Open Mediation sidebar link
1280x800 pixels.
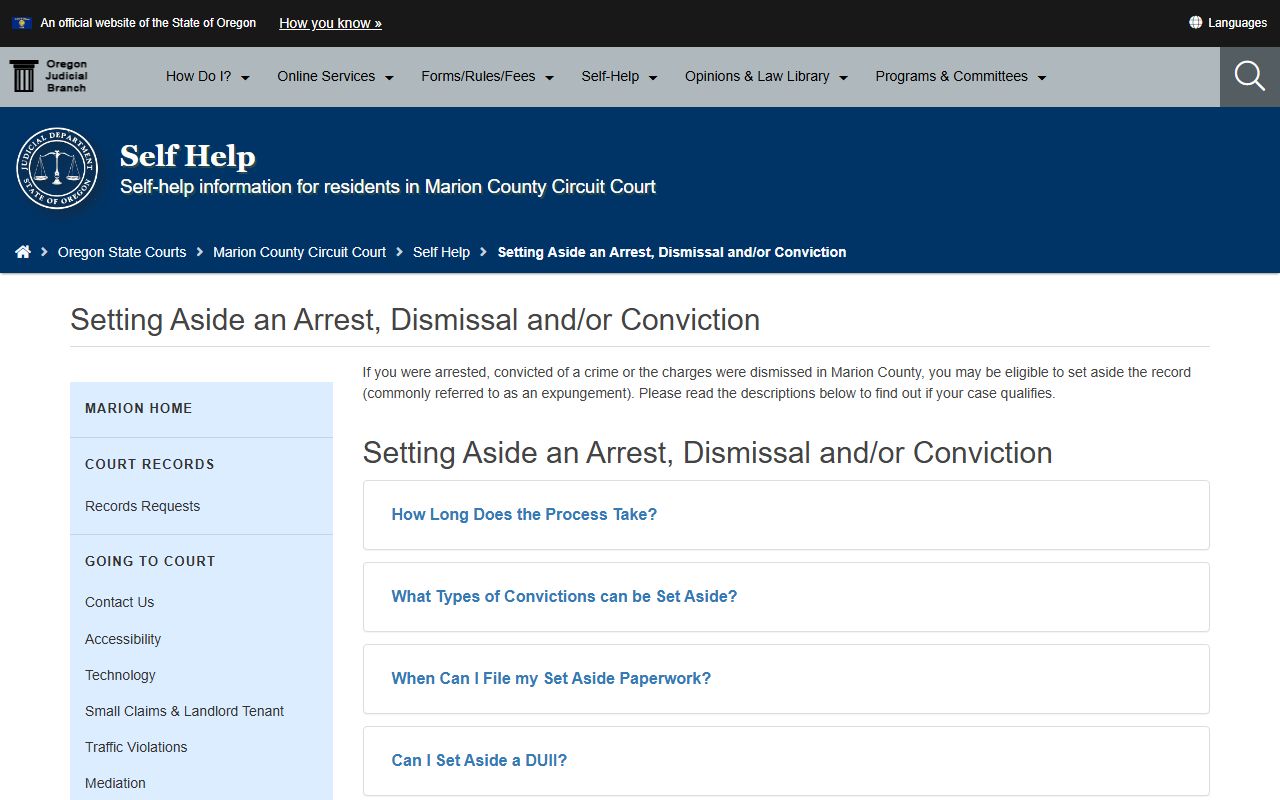(x=115, y=783)
